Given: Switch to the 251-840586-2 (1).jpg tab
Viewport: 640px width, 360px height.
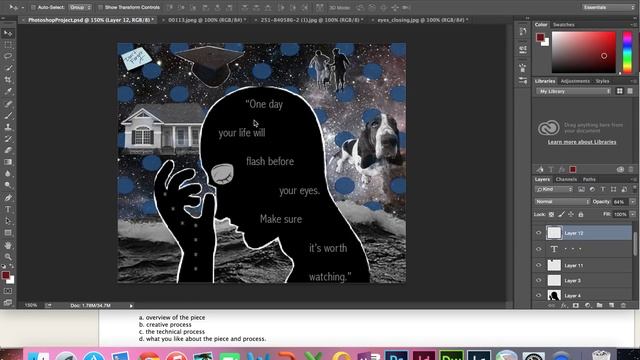Looking at the screenshot, I should pos(311,20).
